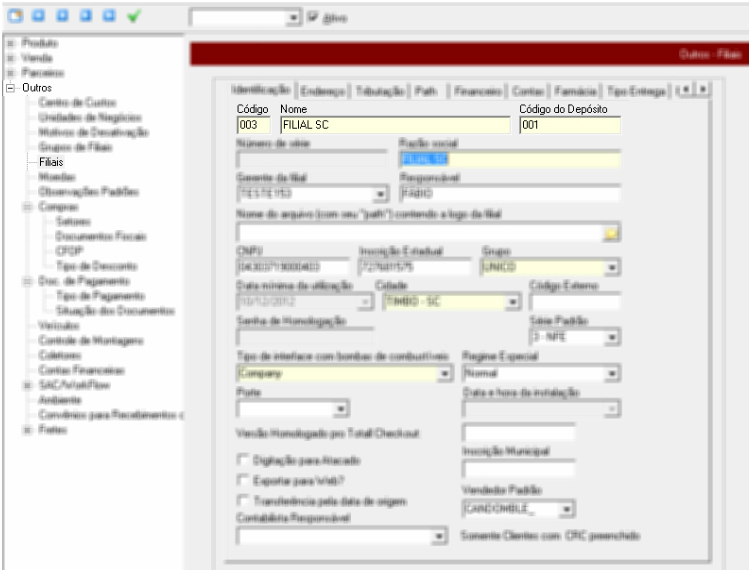Select Moedas in the tree

click(57, 177)
